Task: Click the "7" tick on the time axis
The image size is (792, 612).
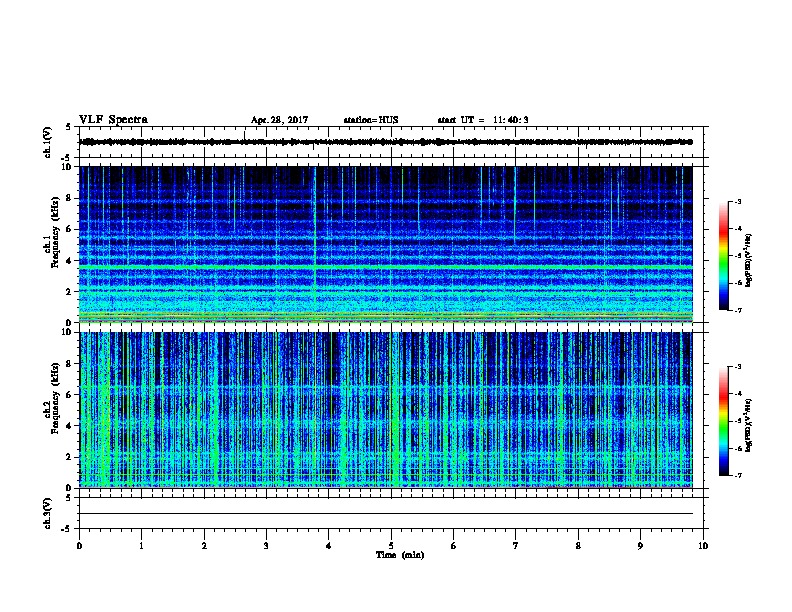Action: coord(516,546)
